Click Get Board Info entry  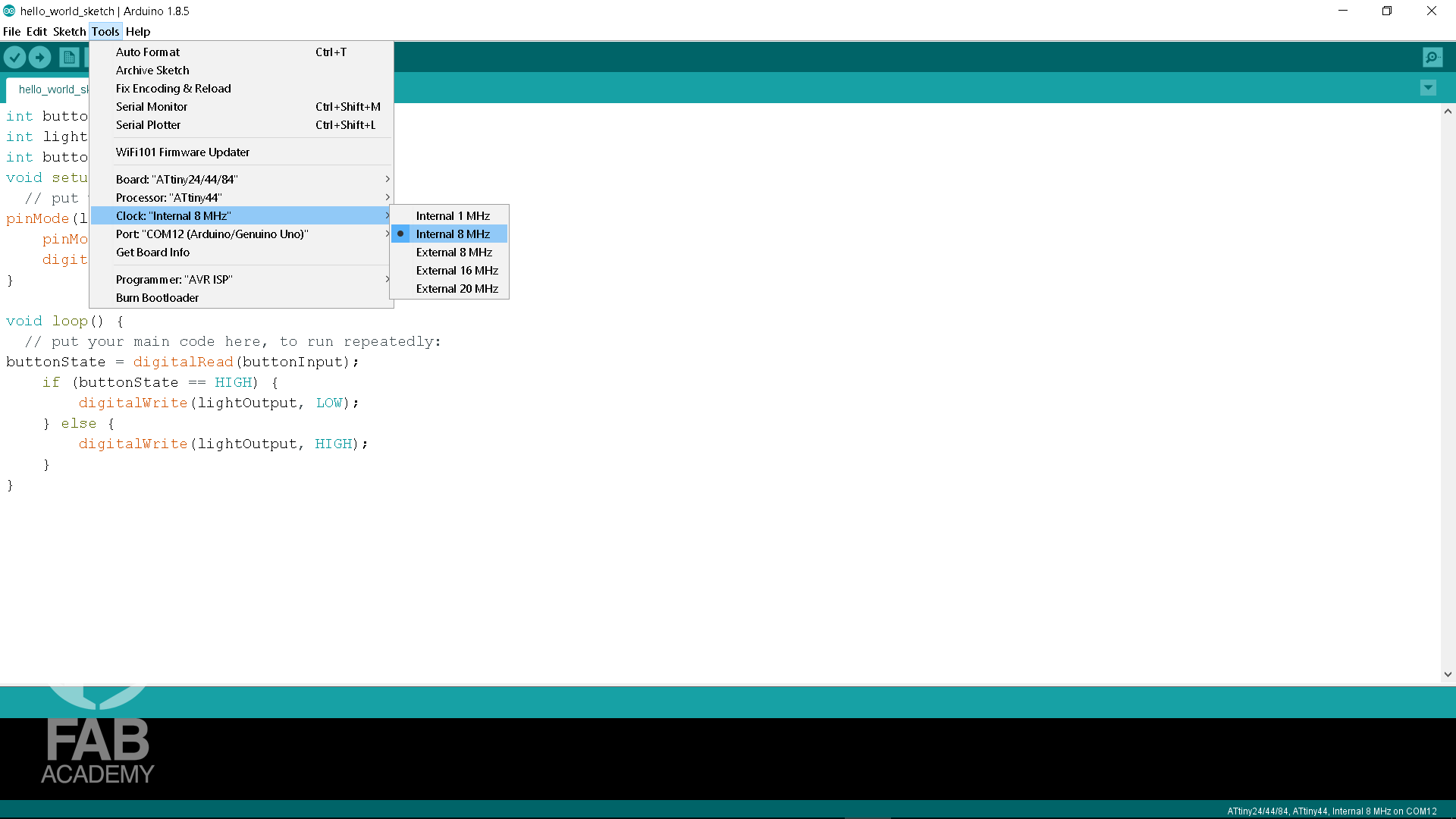point(241,253)
